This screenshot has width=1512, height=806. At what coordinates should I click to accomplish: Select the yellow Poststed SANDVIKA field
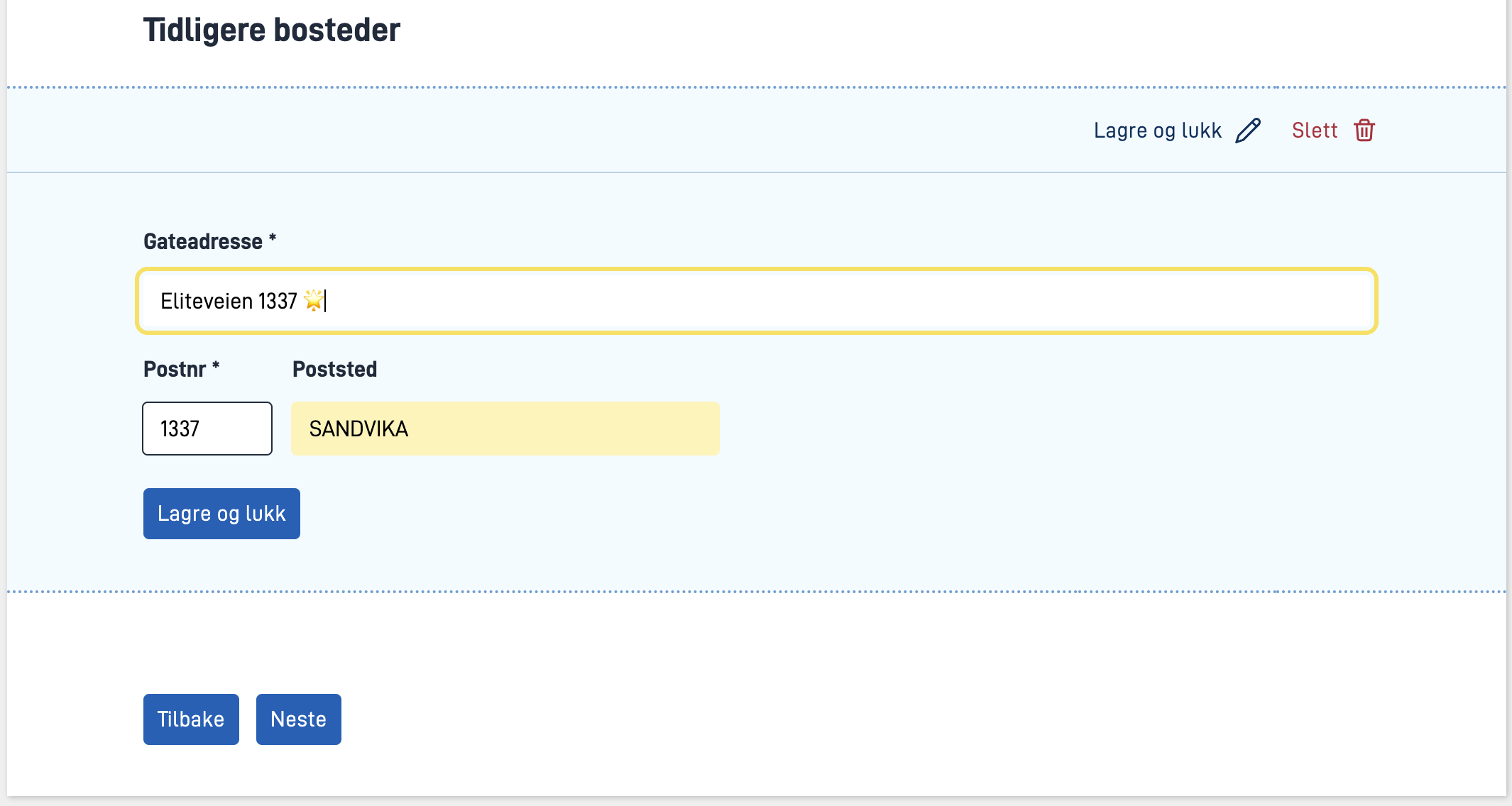point(505,429)
